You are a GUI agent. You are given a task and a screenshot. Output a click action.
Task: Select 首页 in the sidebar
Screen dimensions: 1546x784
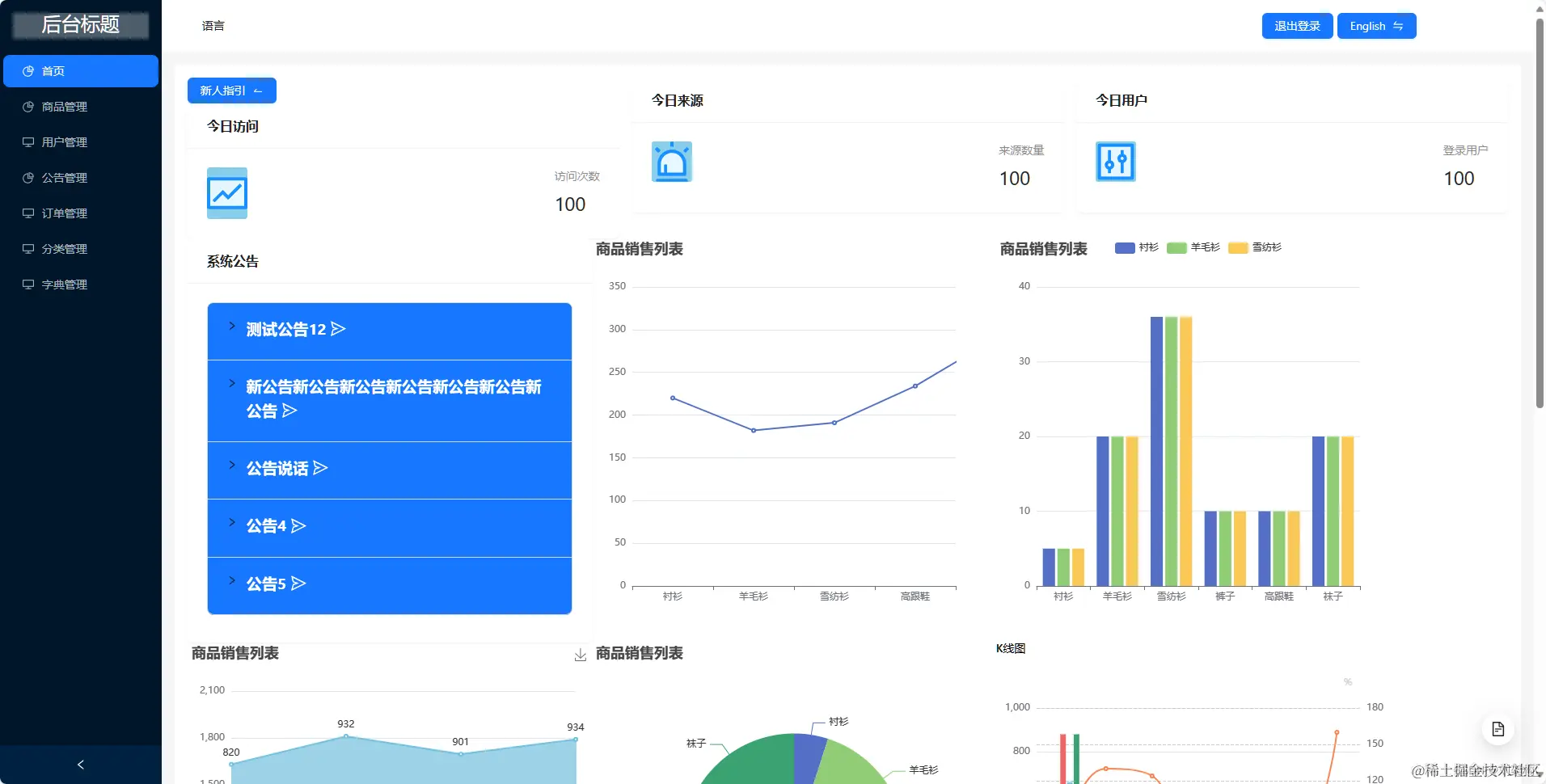click(53, 70)
